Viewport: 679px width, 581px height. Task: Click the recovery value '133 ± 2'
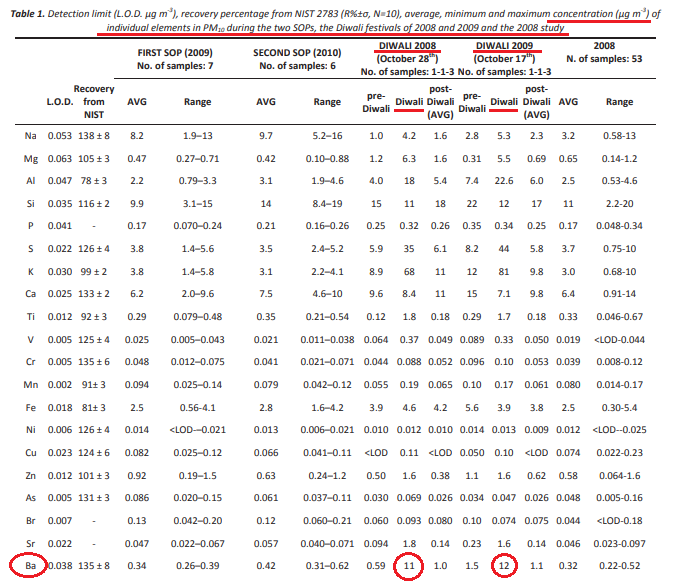click(94, 294)
